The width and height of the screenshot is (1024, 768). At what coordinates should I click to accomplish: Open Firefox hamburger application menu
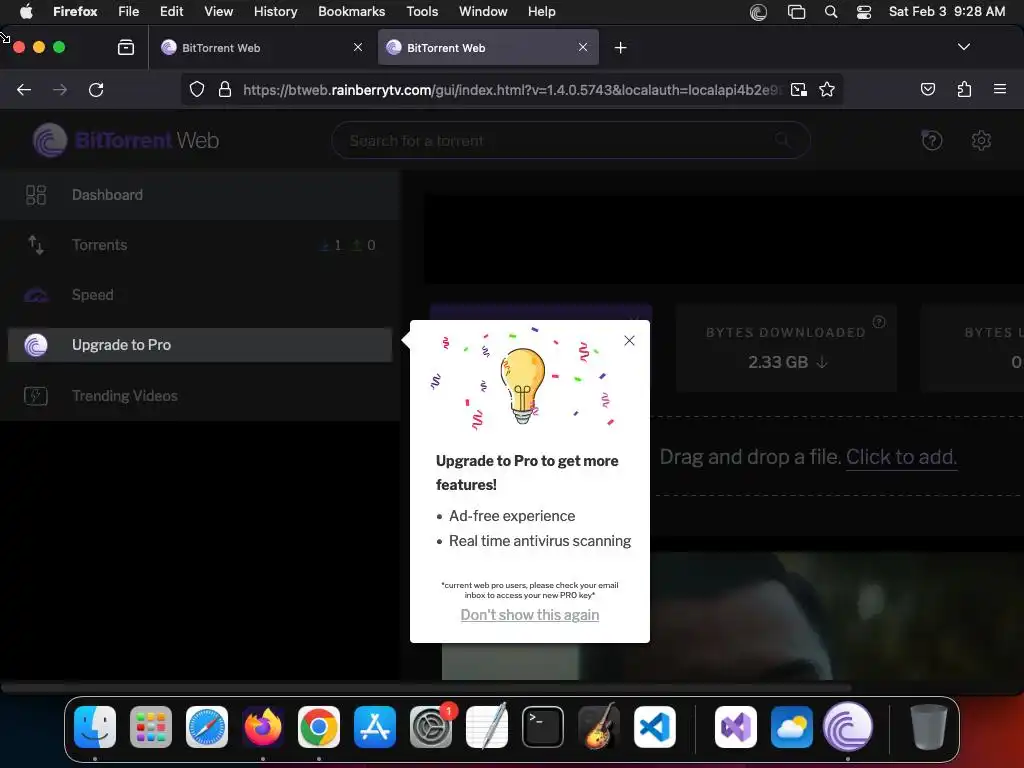tap(999, 89)
